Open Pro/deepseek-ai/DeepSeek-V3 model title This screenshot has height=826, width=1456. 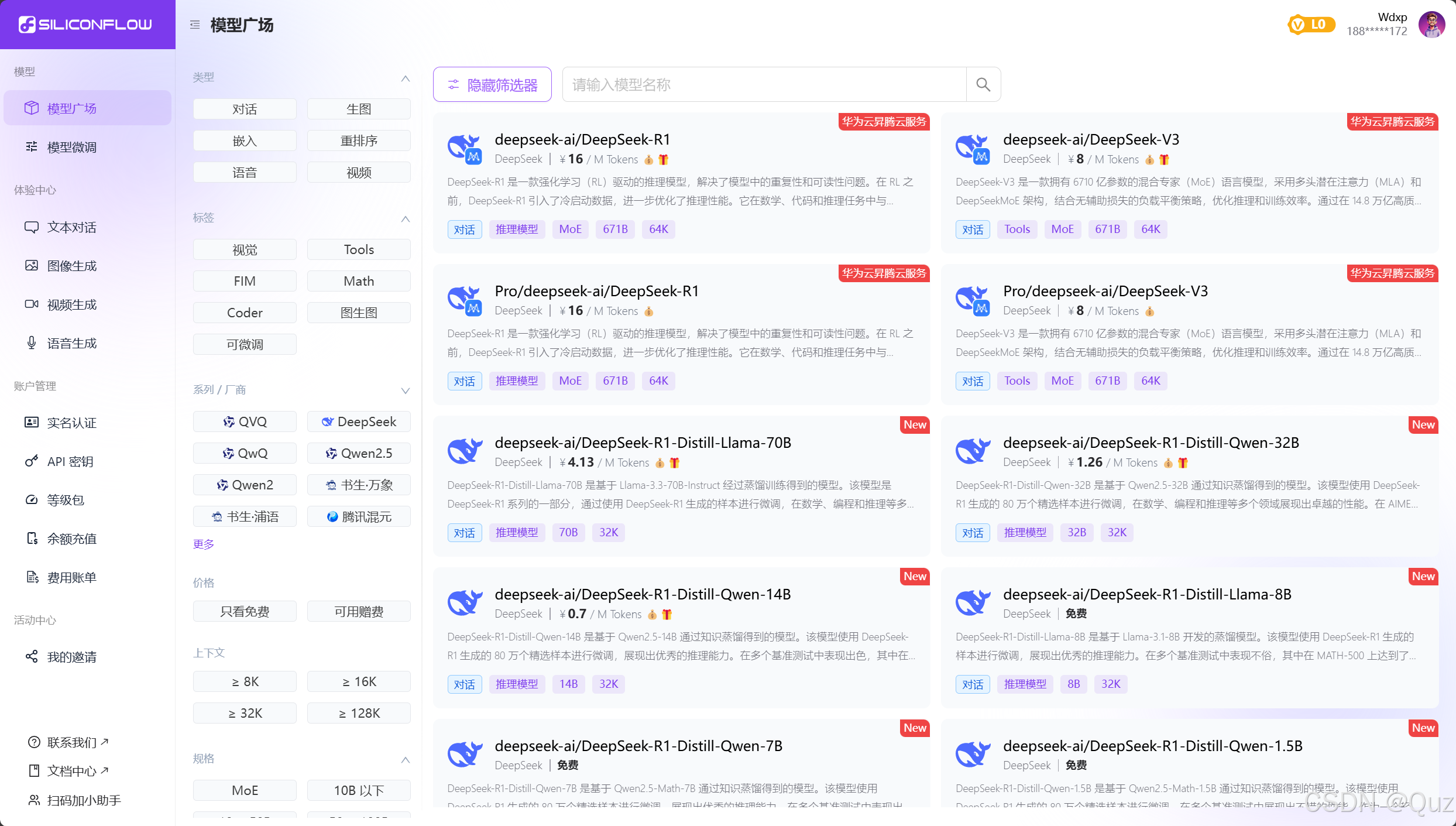tap(1105, 291)
